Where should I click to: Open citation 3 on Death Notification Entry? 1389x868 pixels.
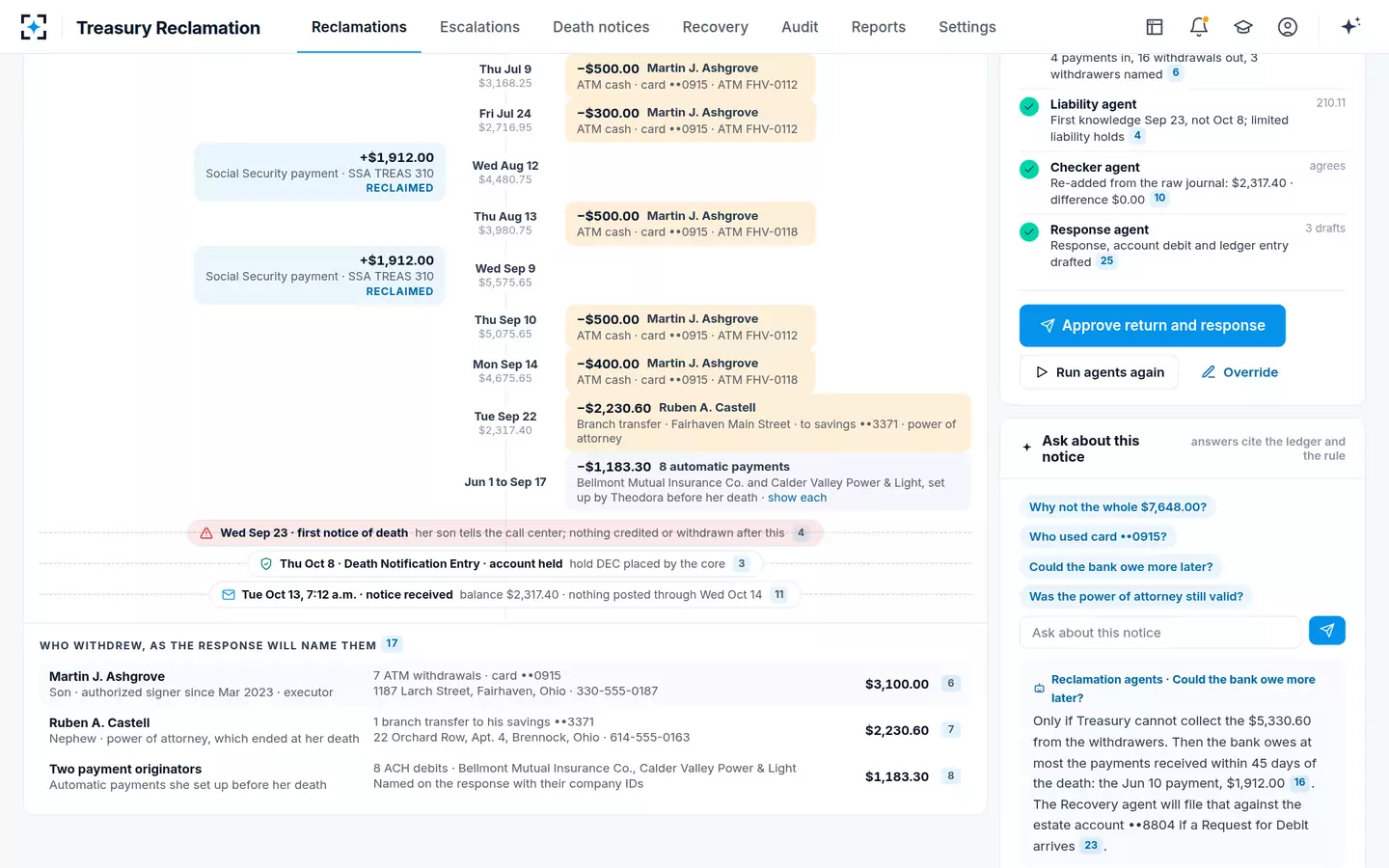(741, 564)
